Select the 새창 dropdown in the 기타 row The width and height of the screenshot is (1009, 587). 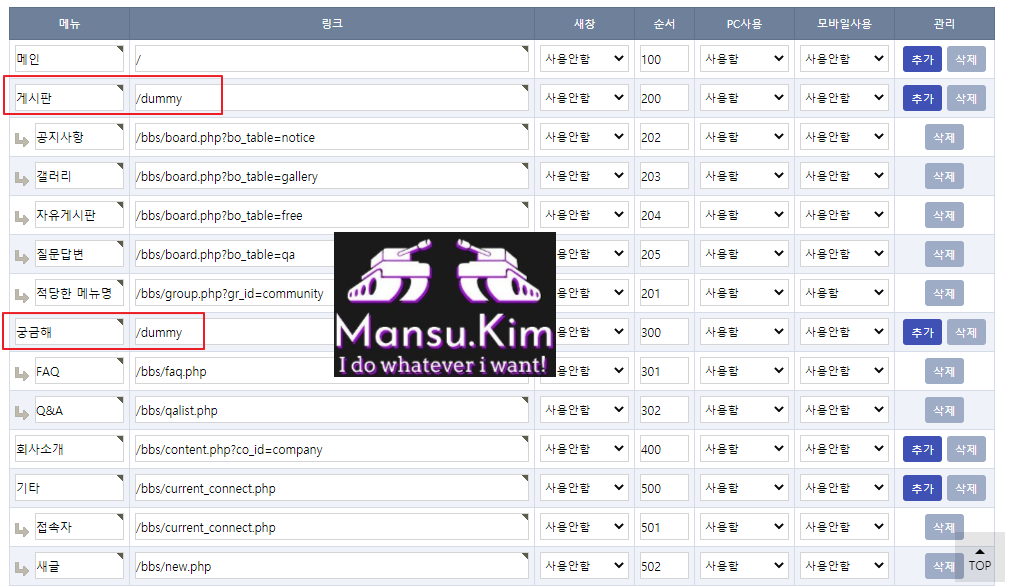coord(584,488)
